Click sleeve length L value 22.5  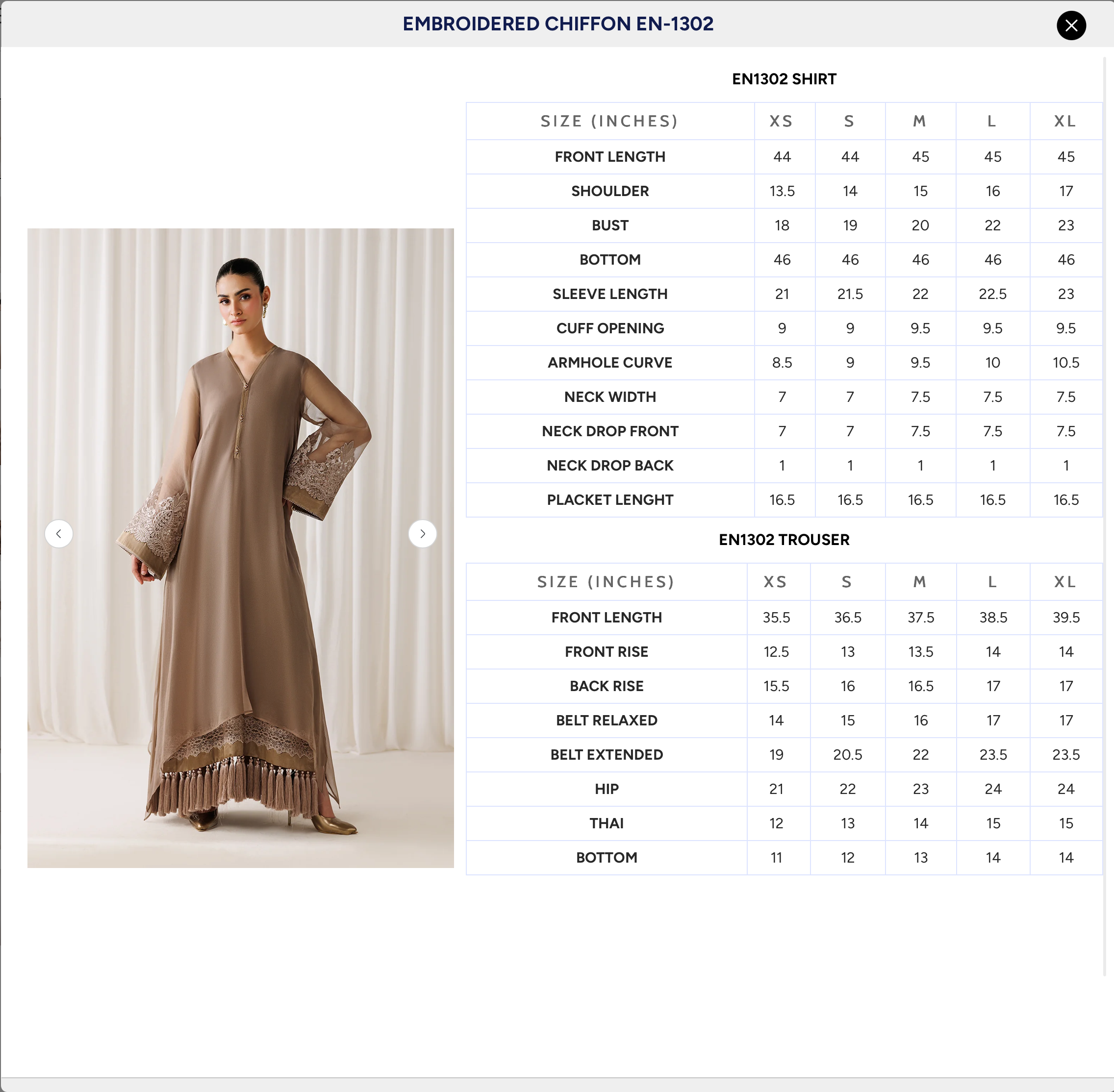pos(992,294)
